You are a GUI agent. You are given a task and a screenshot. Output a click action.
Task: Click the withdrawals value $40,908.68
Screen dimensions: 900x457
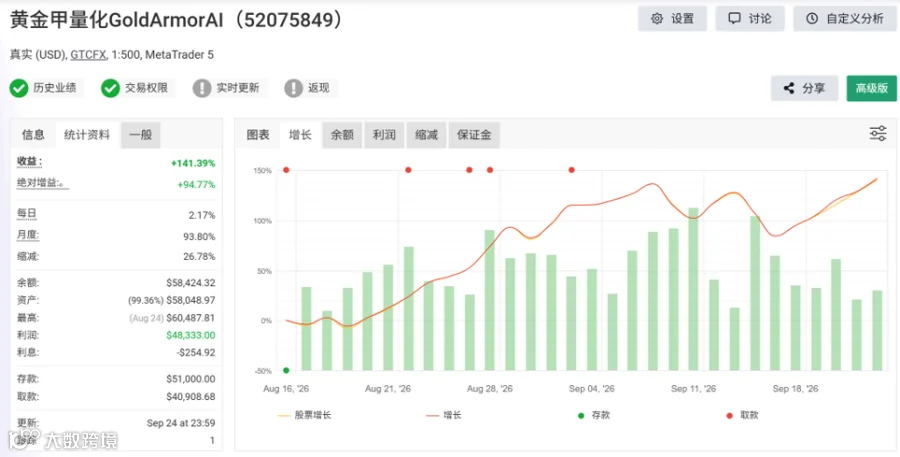(x=191, y=397)
